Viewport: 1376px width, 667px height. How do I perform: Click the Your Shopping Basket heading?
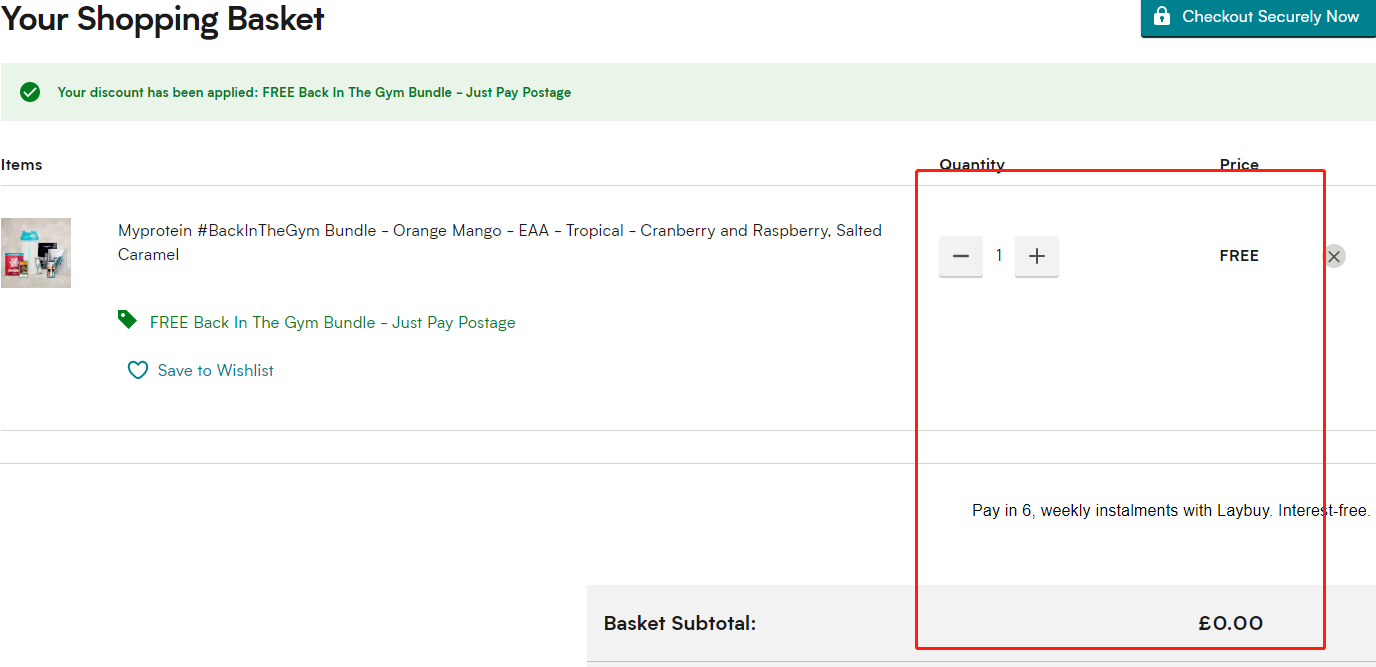pyautogui.click(x=163, y=18)
